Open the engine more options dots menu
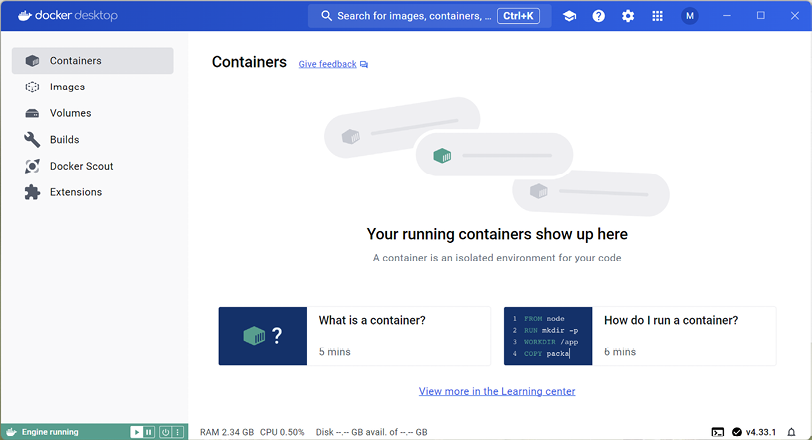Screen dimensions: 812x440 [178, 432]
